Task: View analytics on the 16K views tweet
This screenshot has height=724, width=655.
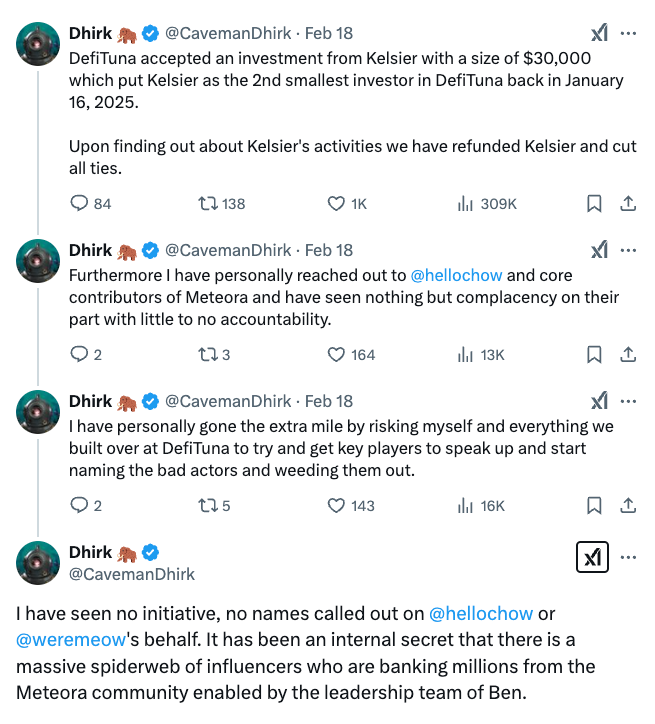Action: click(465, 505)
